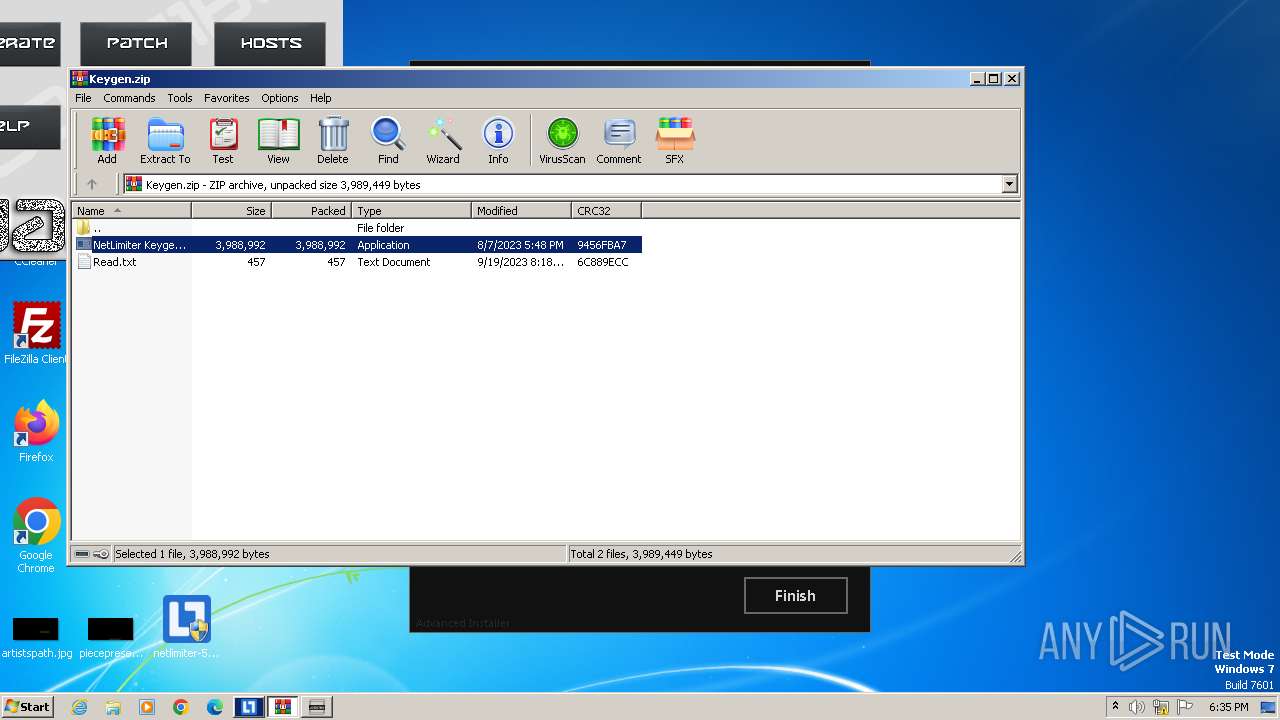The width and height of the screenshot is (1280, 720).
Task: Open the Help menu
Action: pyautogui.click(x=320, y=98)
